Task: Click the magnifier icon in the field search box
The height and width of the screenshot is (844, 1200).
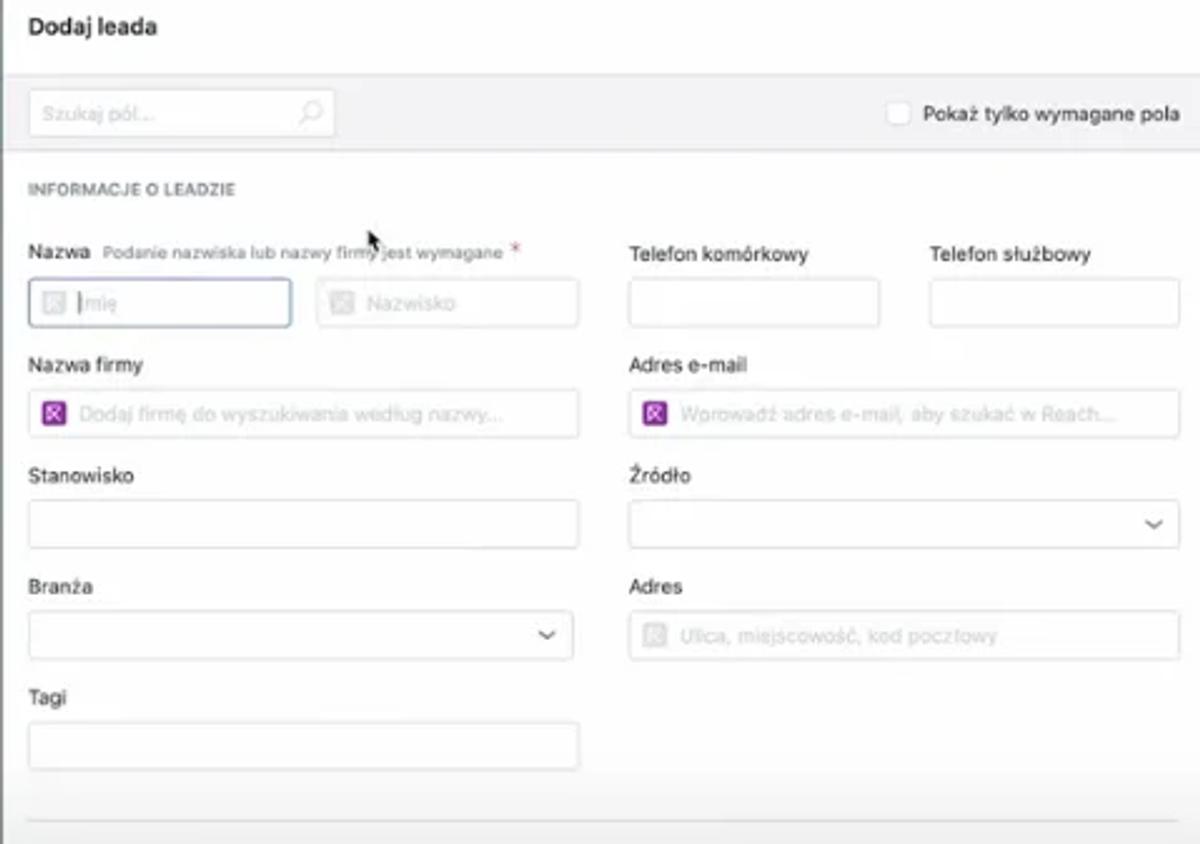Action: 312,114
